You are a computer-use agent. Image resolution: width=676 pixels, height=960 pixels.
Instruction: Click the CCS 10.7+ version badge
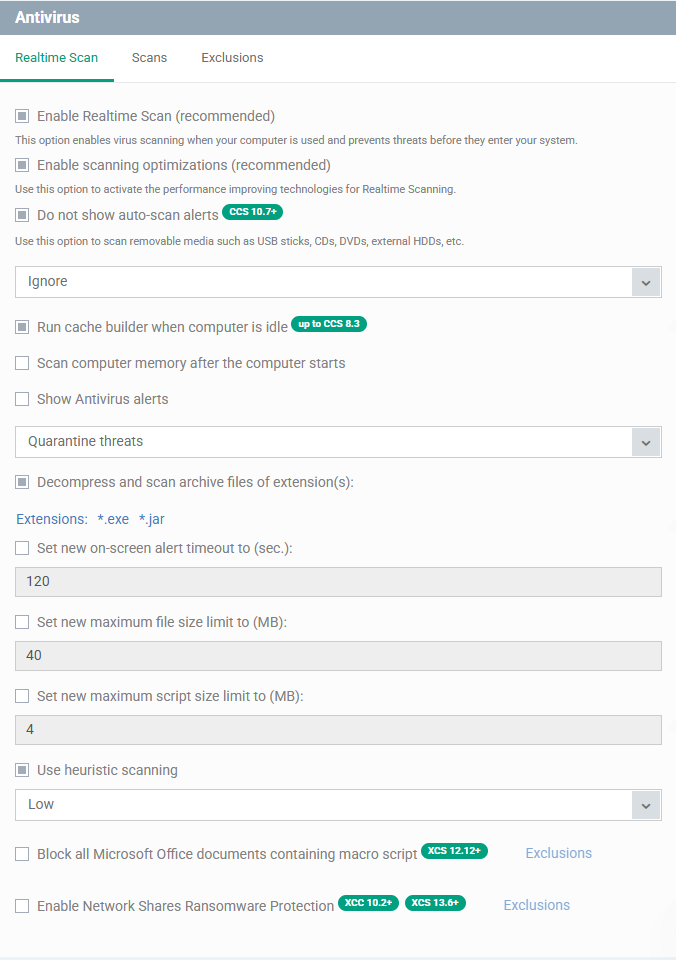point(253,212)
